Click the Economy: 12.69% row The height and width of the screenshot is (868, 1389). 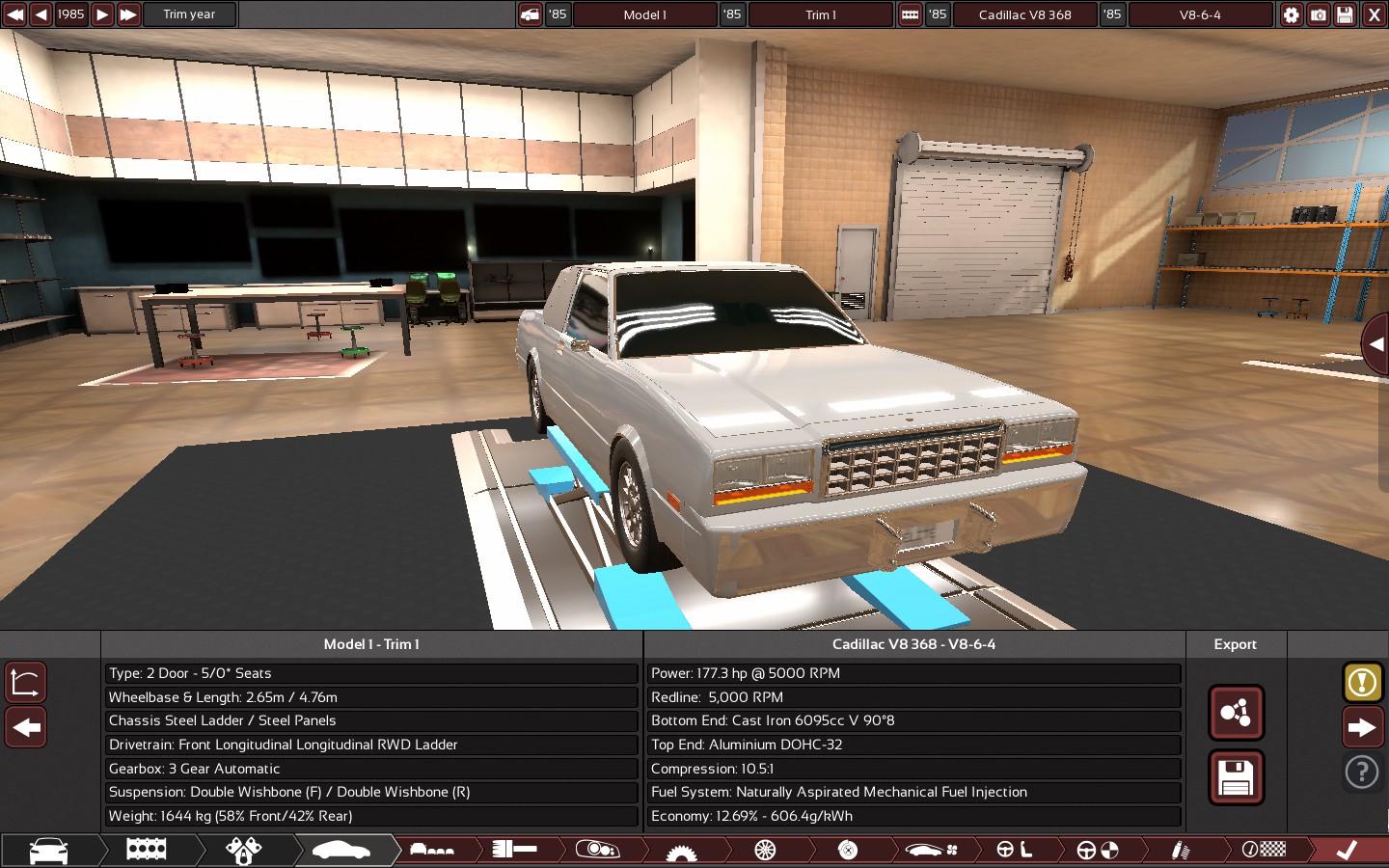tap(913, 816)
